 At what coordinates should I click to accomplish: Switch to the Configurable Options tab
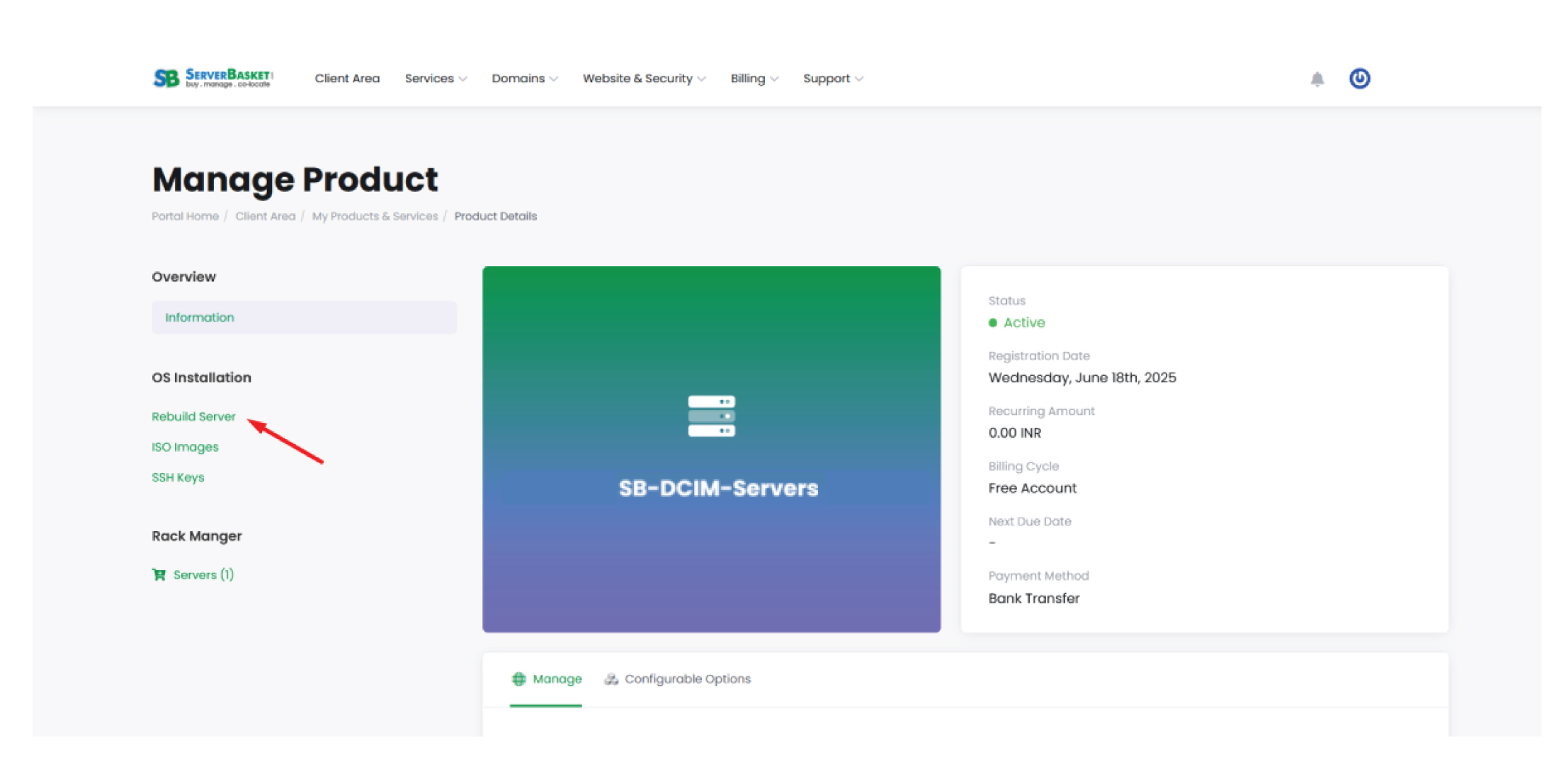point(687,678)
